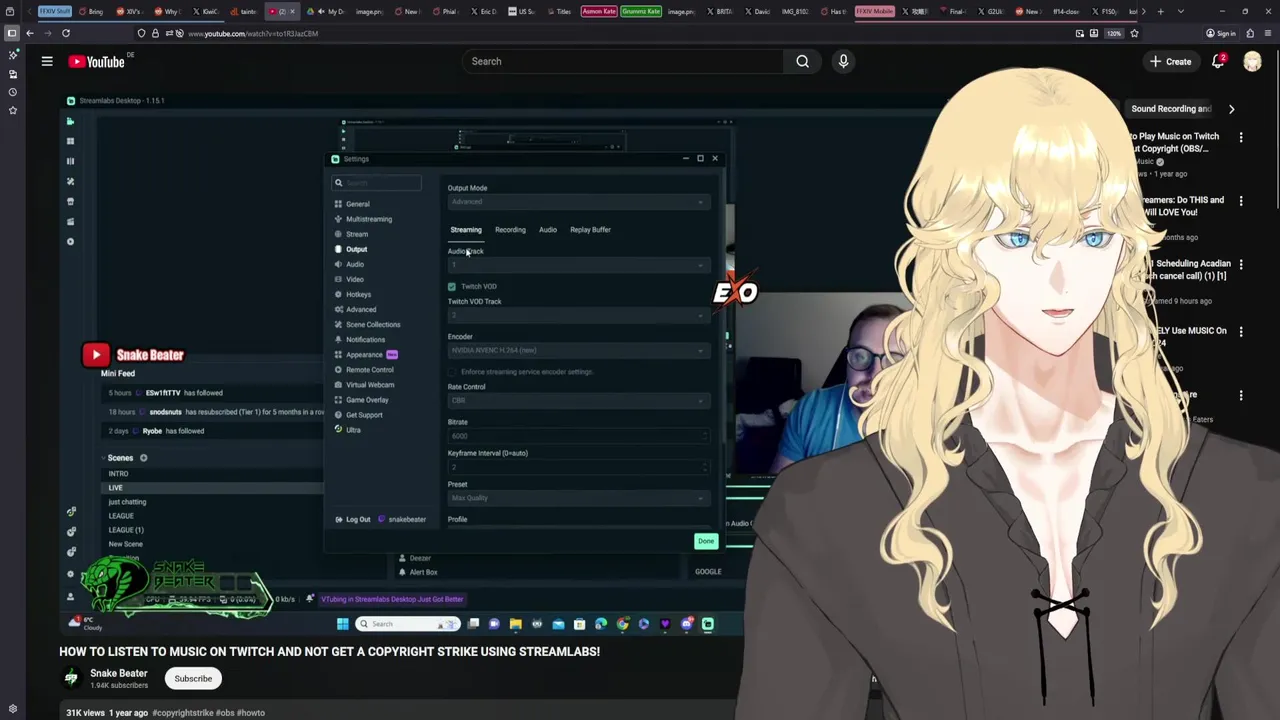Click the red YouTube play badge next to Snake Beater
1280x720 pixels.
(96, 354)
